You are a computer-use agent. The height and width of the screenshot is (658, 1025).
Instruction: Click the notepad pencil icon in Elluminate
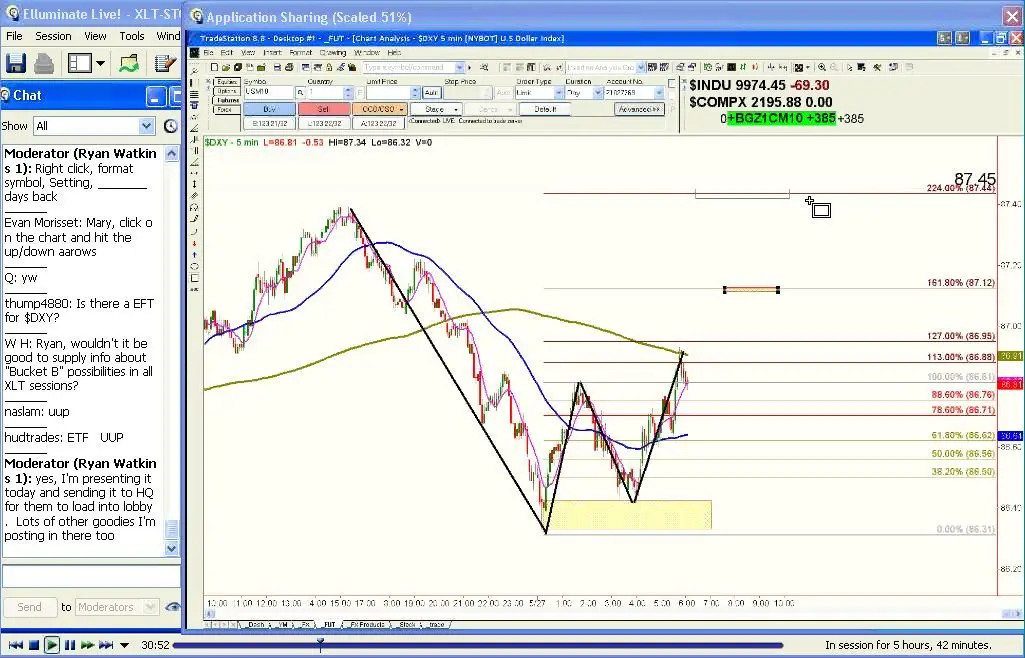point(164,63)
